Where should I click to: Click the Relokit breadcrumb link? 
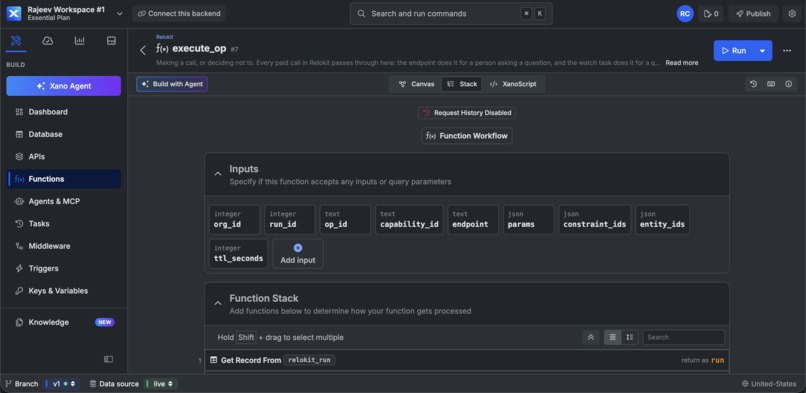[x=164, y=37]
